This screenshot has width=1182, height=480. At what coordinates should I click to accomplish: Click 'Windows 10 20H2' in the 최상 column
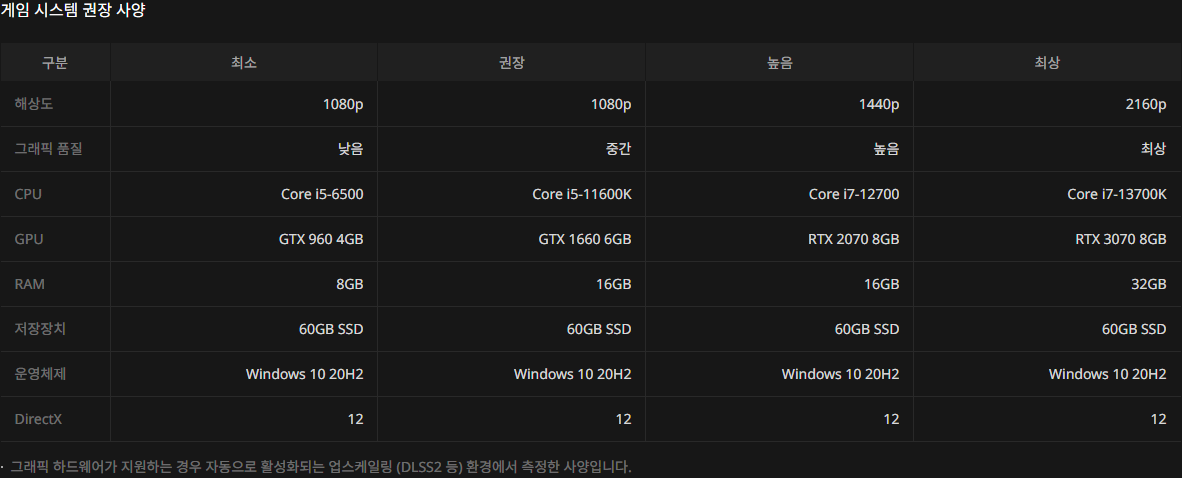(1107, 374)
